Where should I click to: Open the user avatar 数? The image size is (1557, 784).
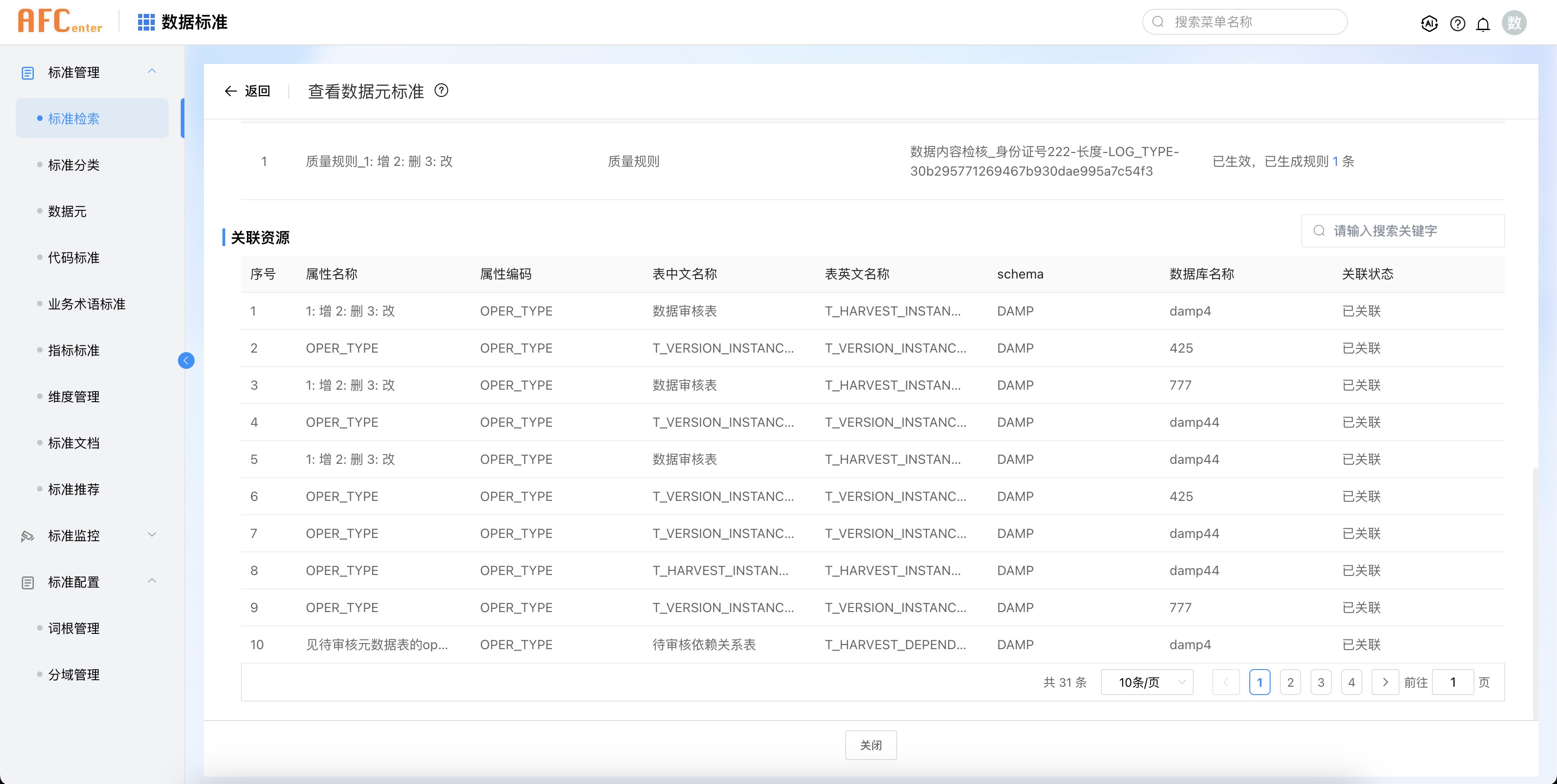[x=1514, y=23]
